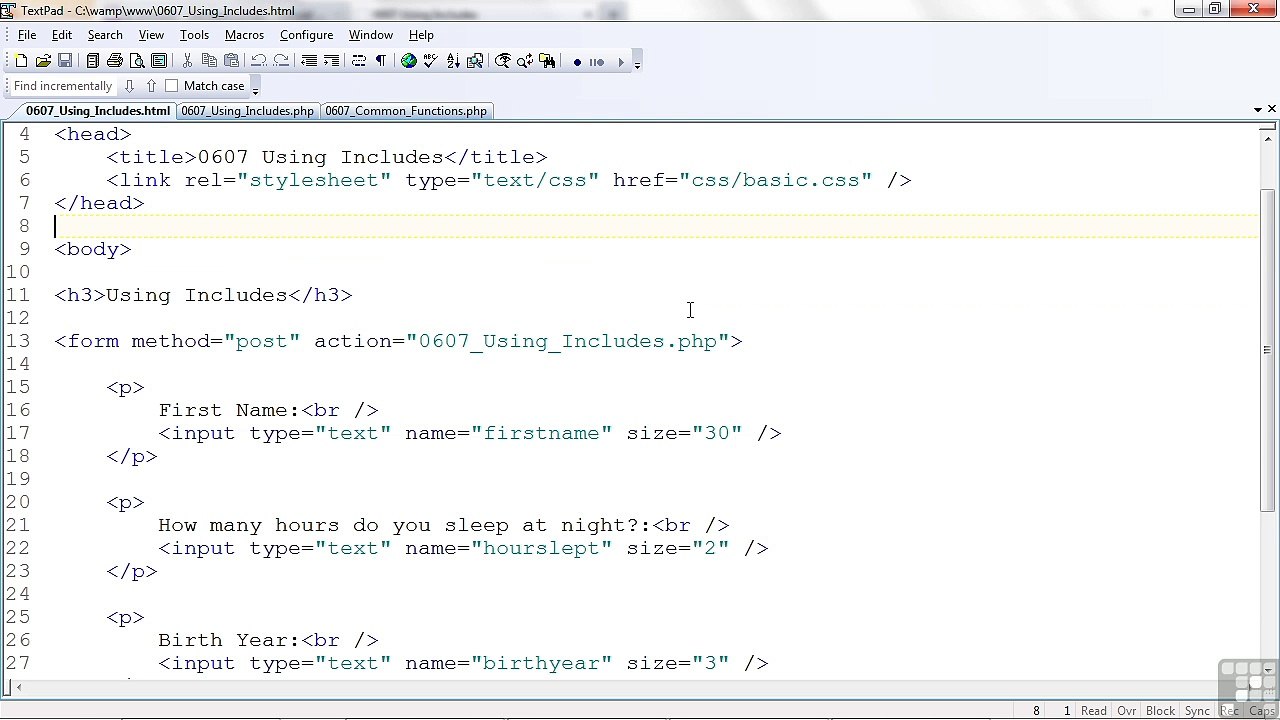Open the Edit menu
This screenshot has width=1280, height=720.
pyautogui.click(x=62, y=35)
